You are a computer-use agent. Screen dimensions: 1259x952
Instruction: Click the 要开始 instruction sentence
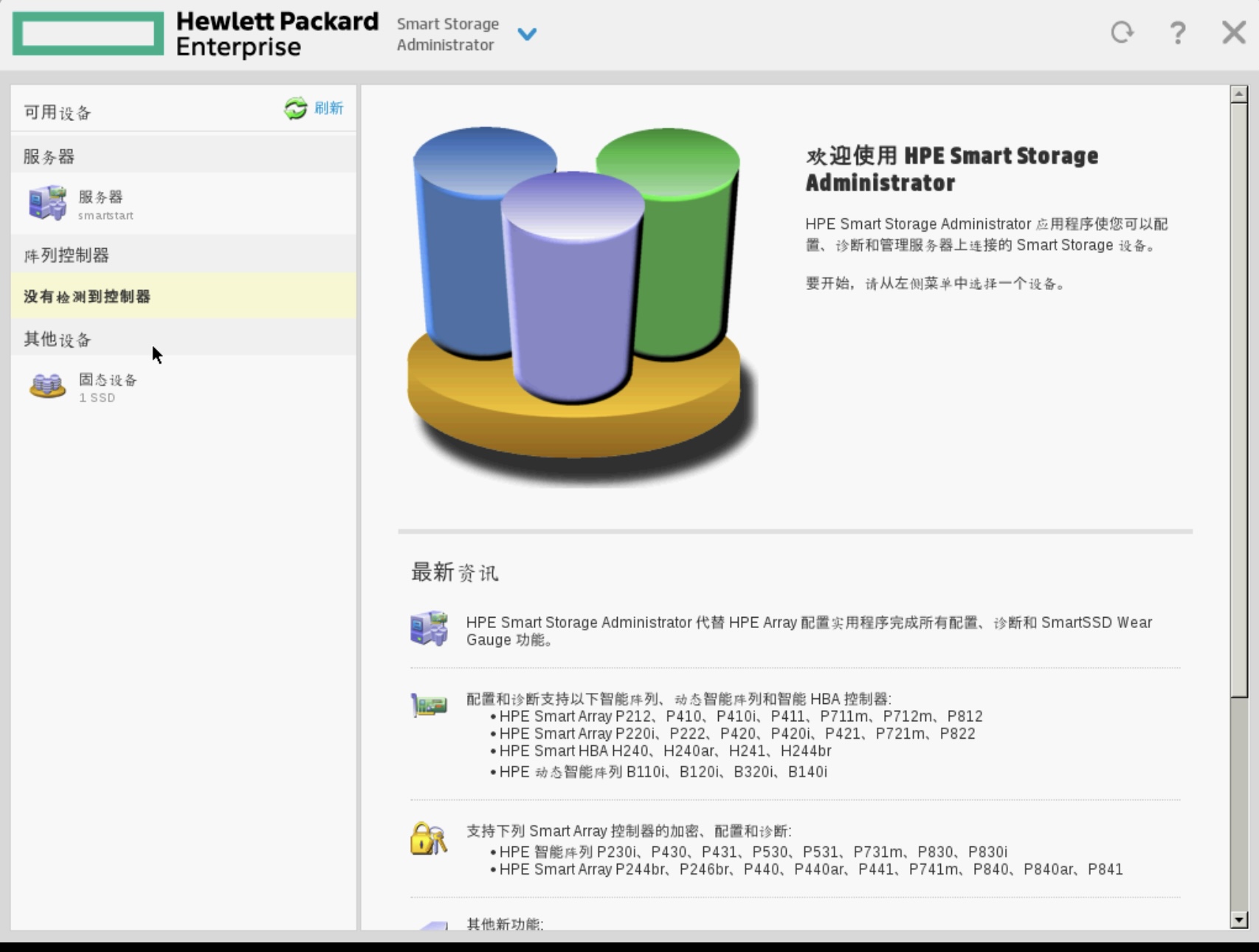(x=935, y=283)
